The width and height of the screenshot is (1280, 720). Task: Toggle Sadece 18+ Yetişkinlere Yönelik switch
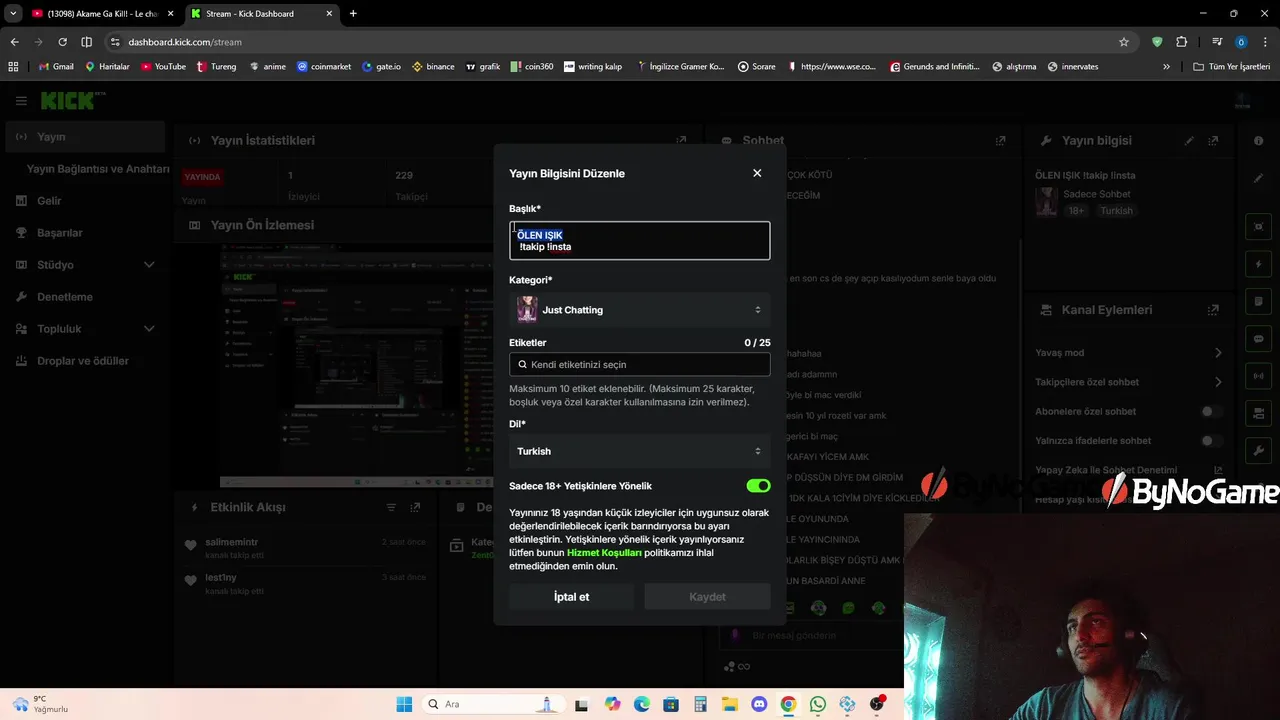[x=758, y=486]
